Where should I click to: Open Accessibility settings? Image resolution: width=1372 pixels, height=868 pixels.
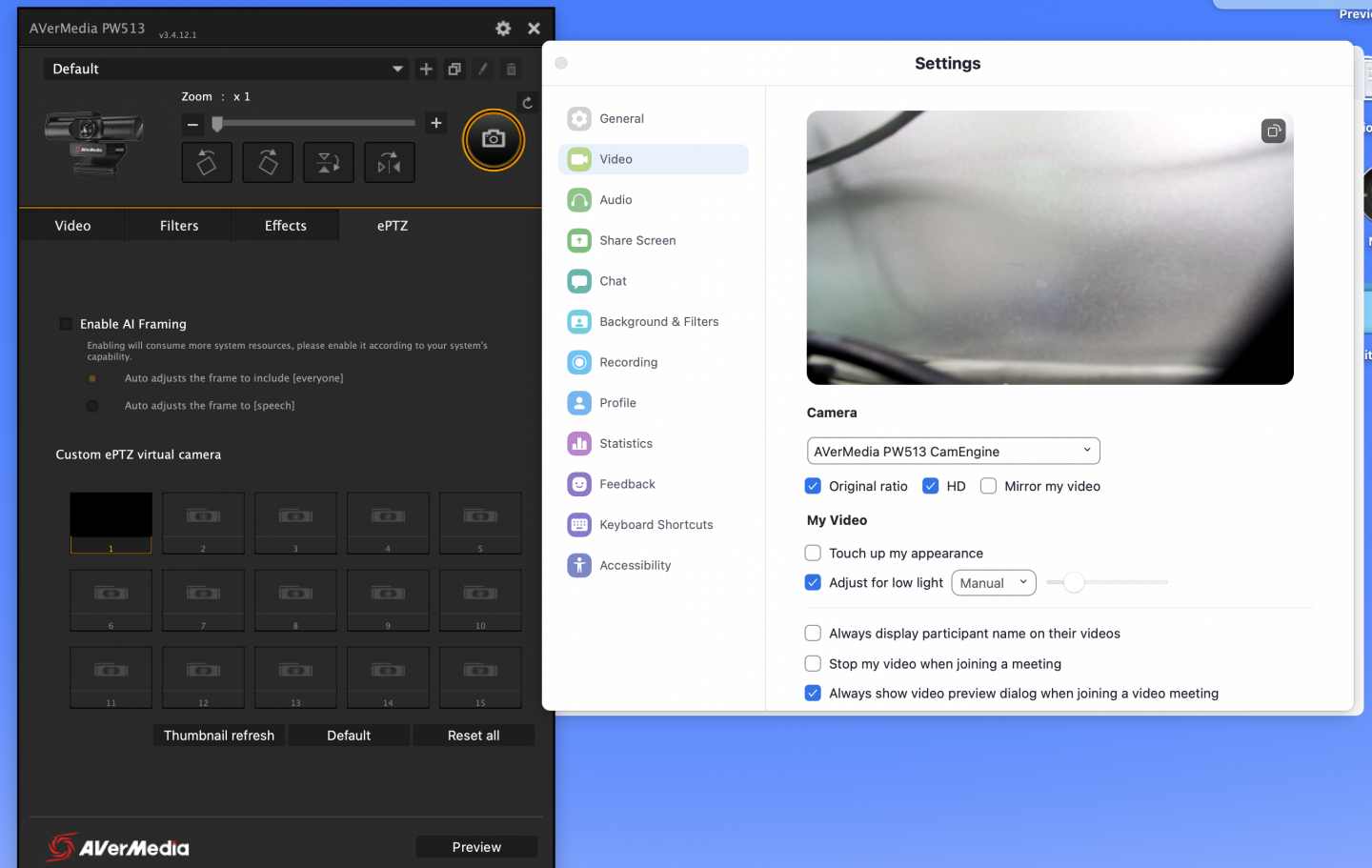pos(654,566)
